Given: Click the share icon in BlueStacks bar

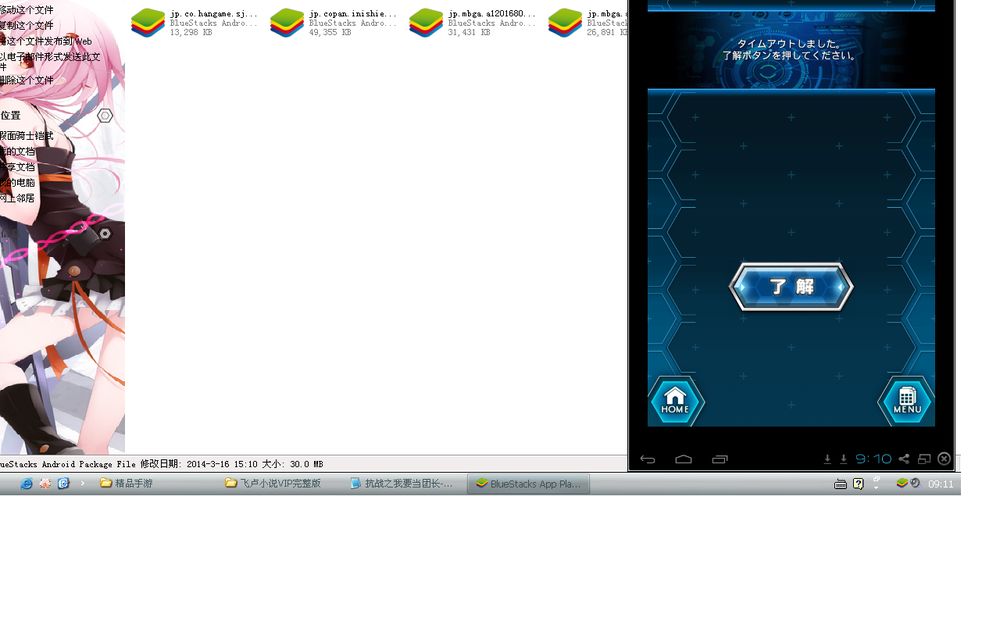Looking at the screenshot, I should click(x=904, y=459).
